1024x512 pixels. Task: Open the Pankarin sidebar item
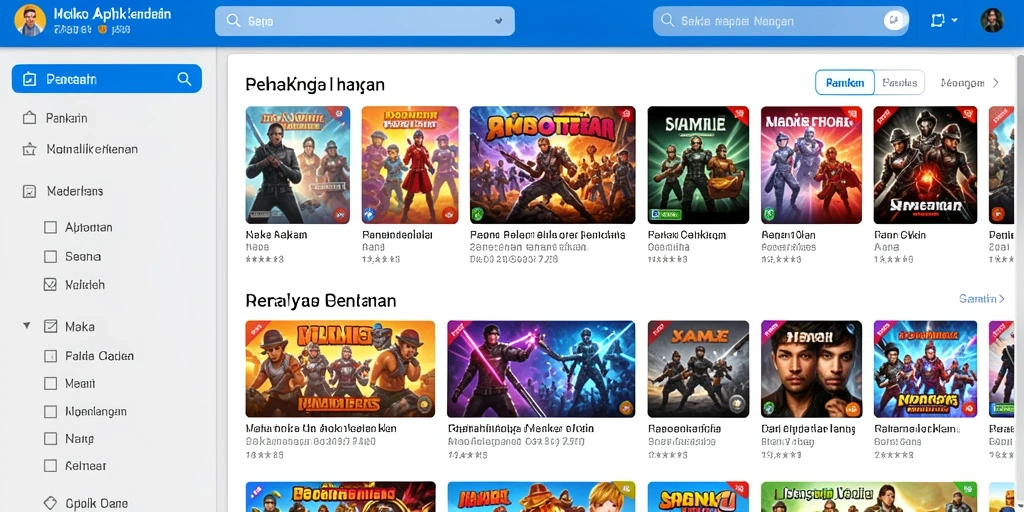(67, 118)
